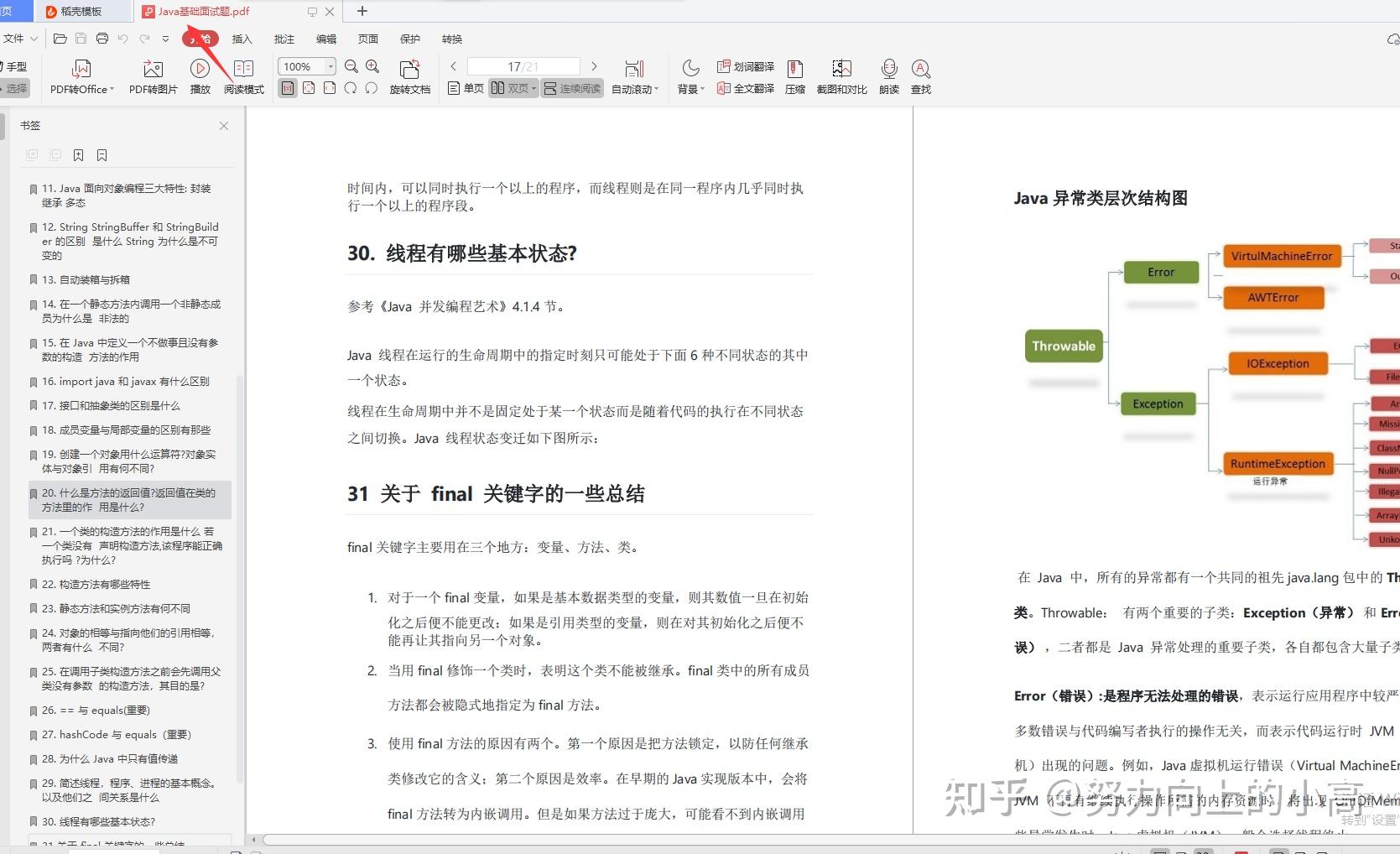Open the 保护 protect tab
The height and width of the screenshot is (854, 1400).
coord(410,39)
